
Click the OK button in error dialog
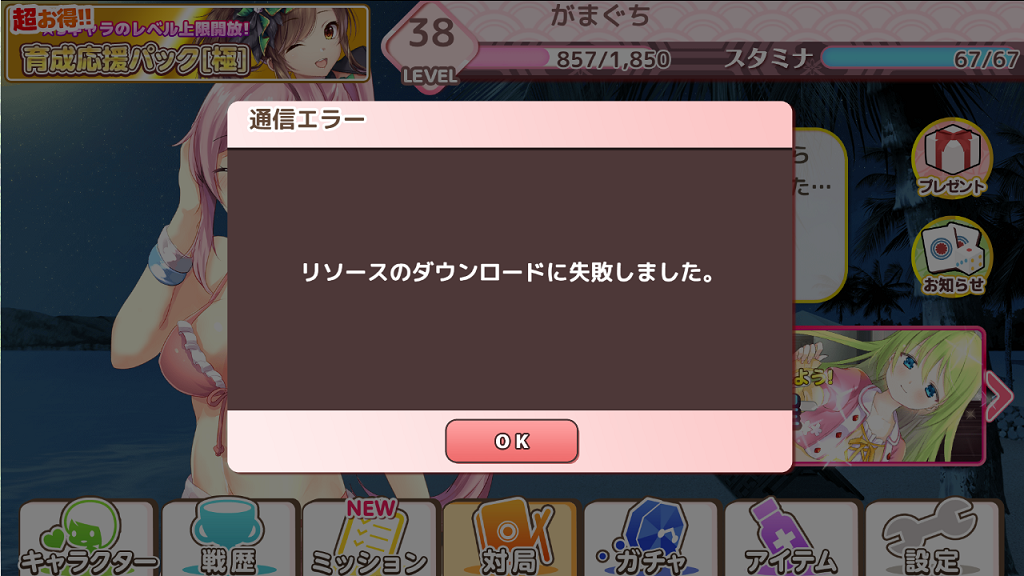(x=511, y=441)
